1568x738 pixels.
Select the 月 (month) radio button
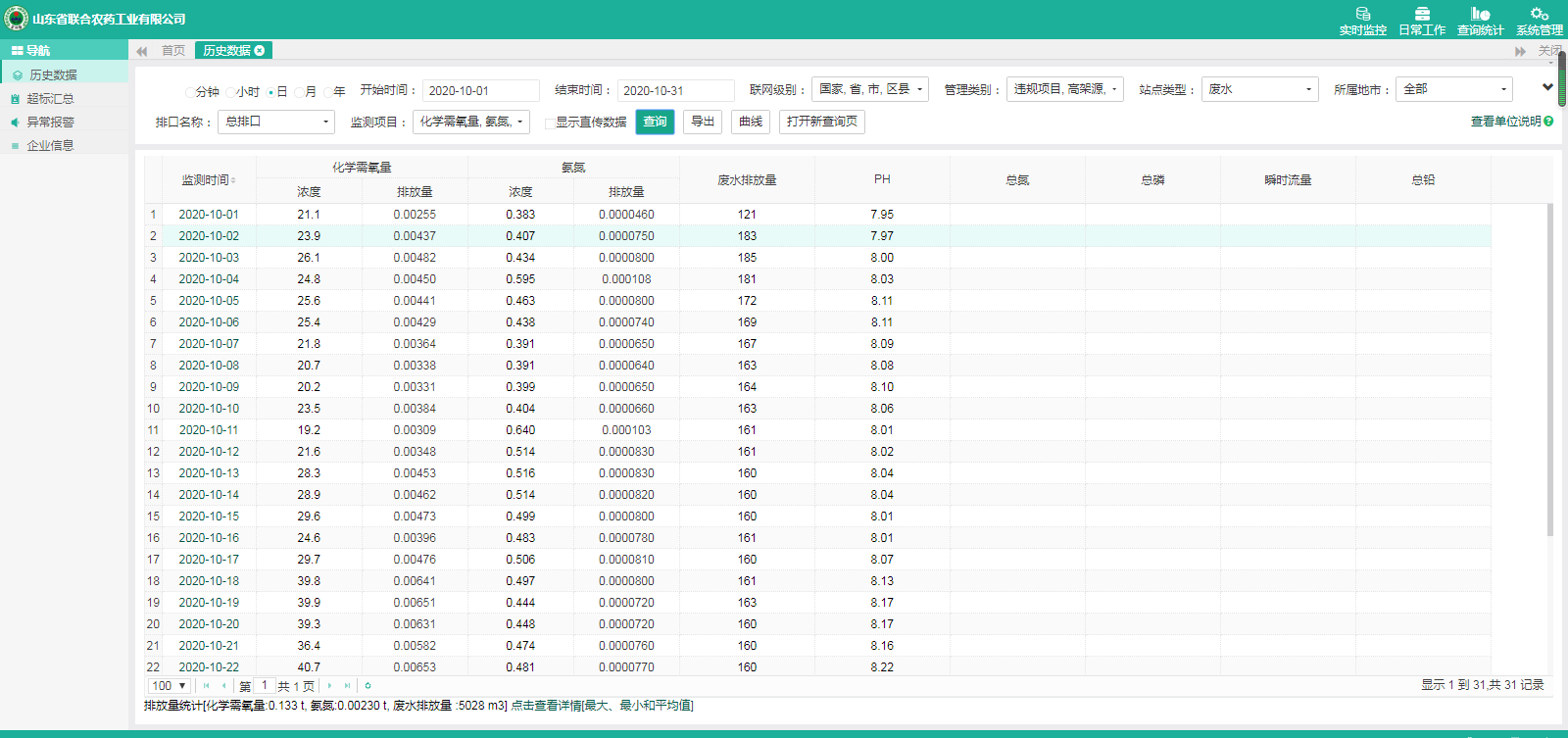pyautogui.click(x=300, y=92)
